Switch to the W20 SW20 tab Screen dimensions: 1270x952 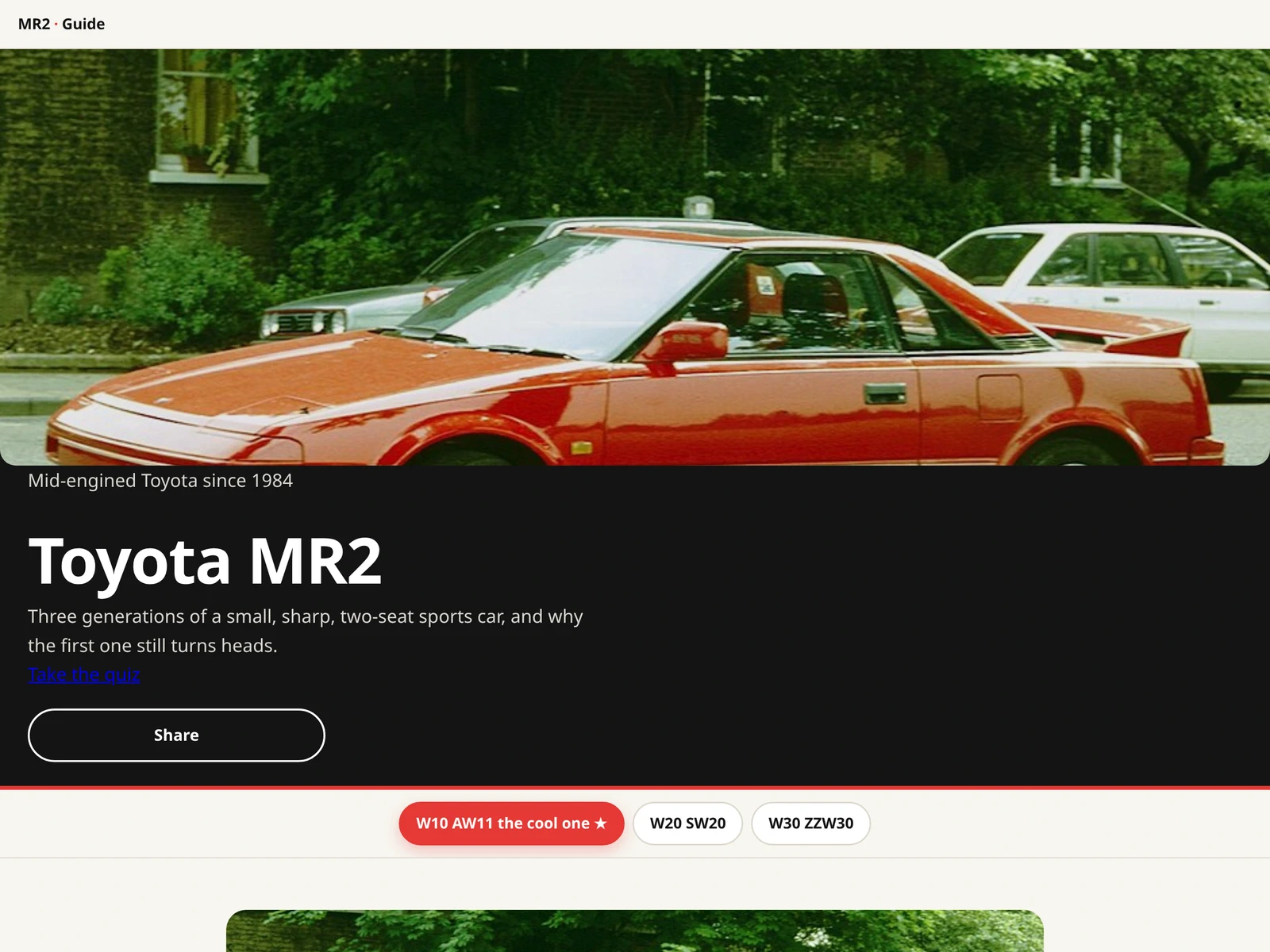pos(687,823)
